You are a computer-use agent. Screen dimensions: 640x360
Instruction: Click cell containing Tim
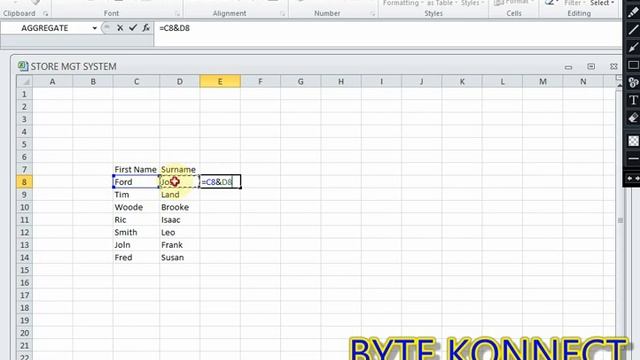point(136,195)
